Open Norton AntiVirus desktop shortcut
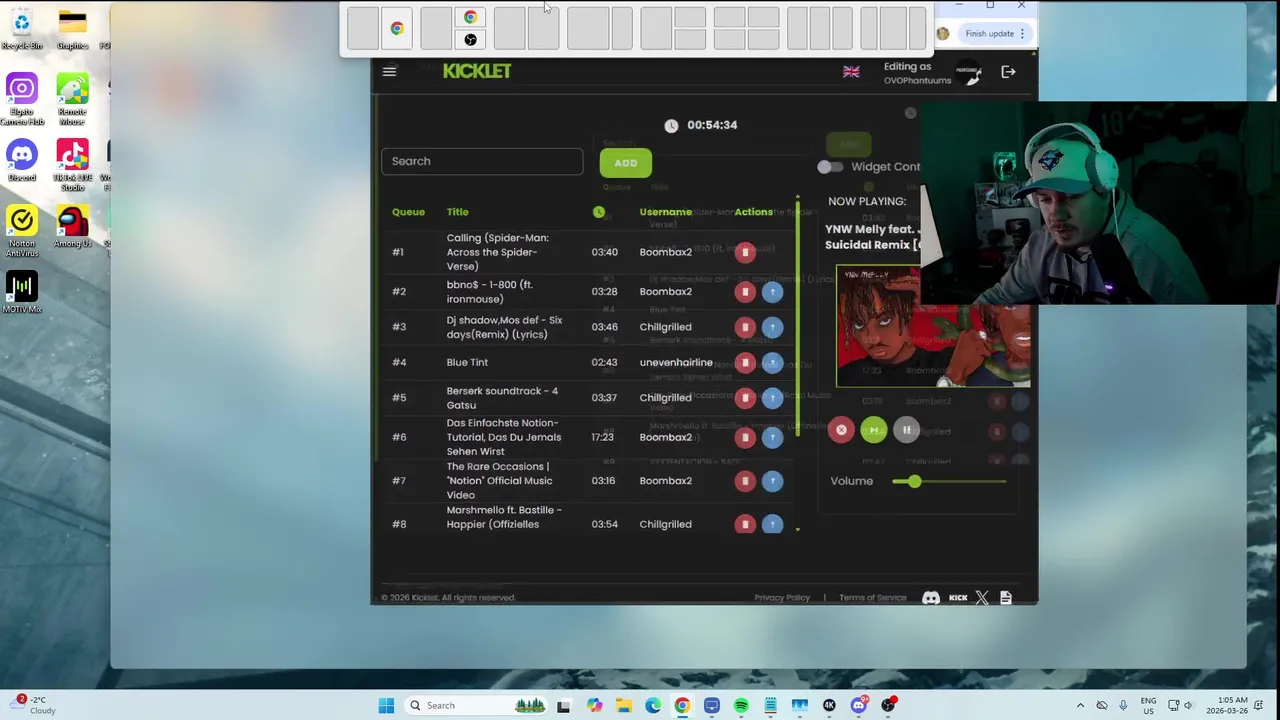The width and height of the screenshot is (1280, 720). pyautogui.click(x=21, y=231)
